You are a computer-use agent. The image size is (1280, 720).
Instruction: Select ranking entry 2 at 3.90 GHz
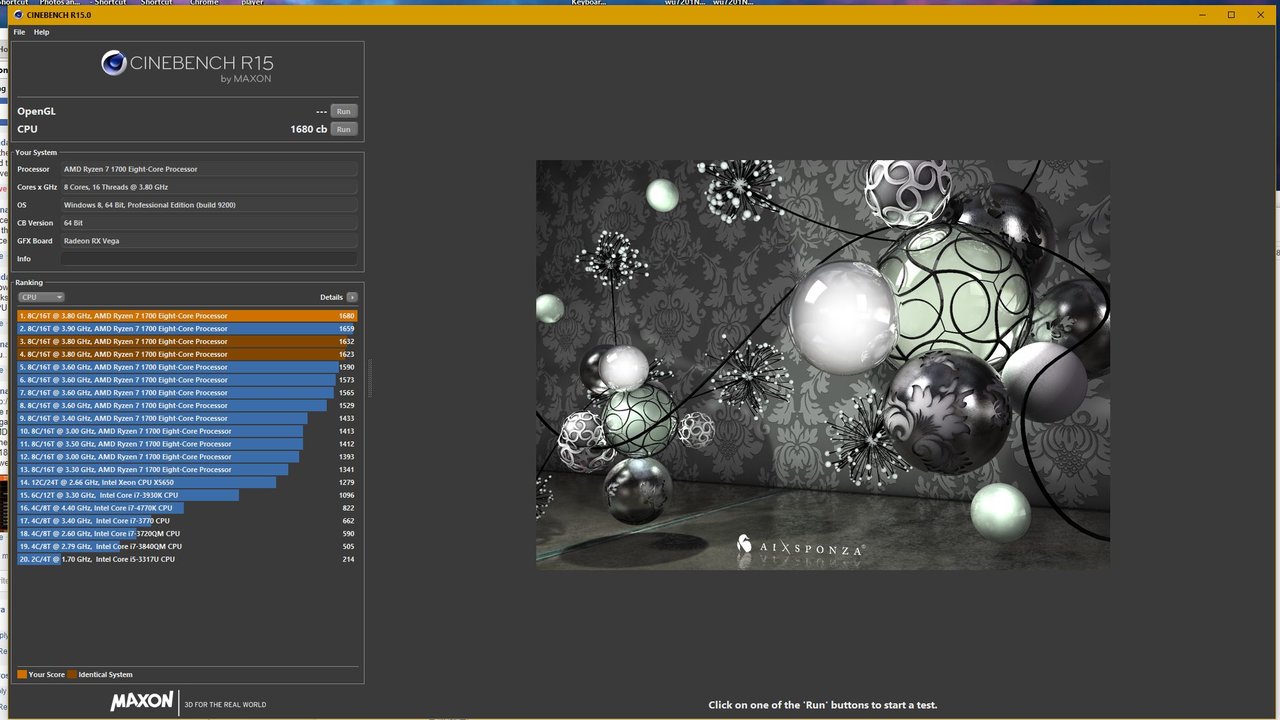(x=187, y=328)
